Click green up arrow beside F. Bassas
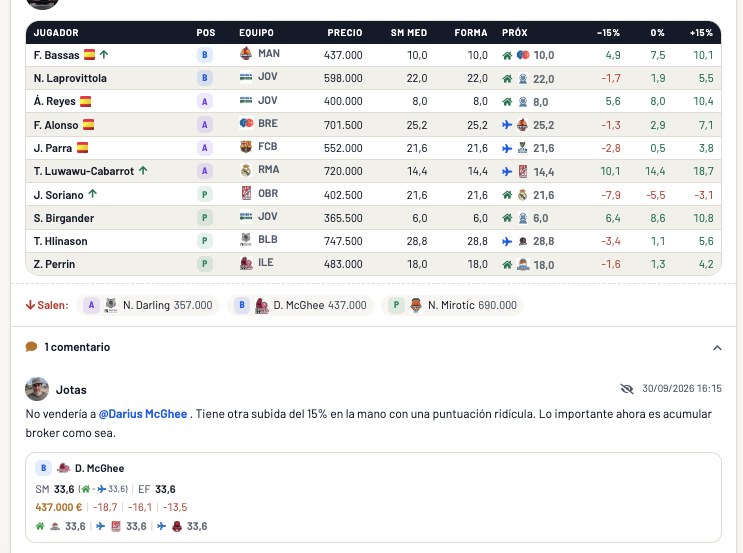This screenshot has height=553, width=743. [x=104, y=54]
